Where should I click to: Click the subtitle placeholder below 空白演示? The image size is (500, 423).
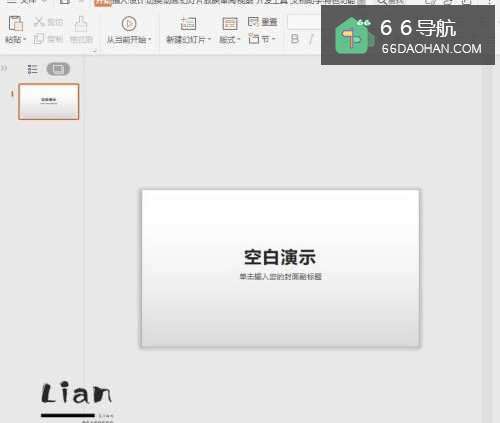pos(280,276)
